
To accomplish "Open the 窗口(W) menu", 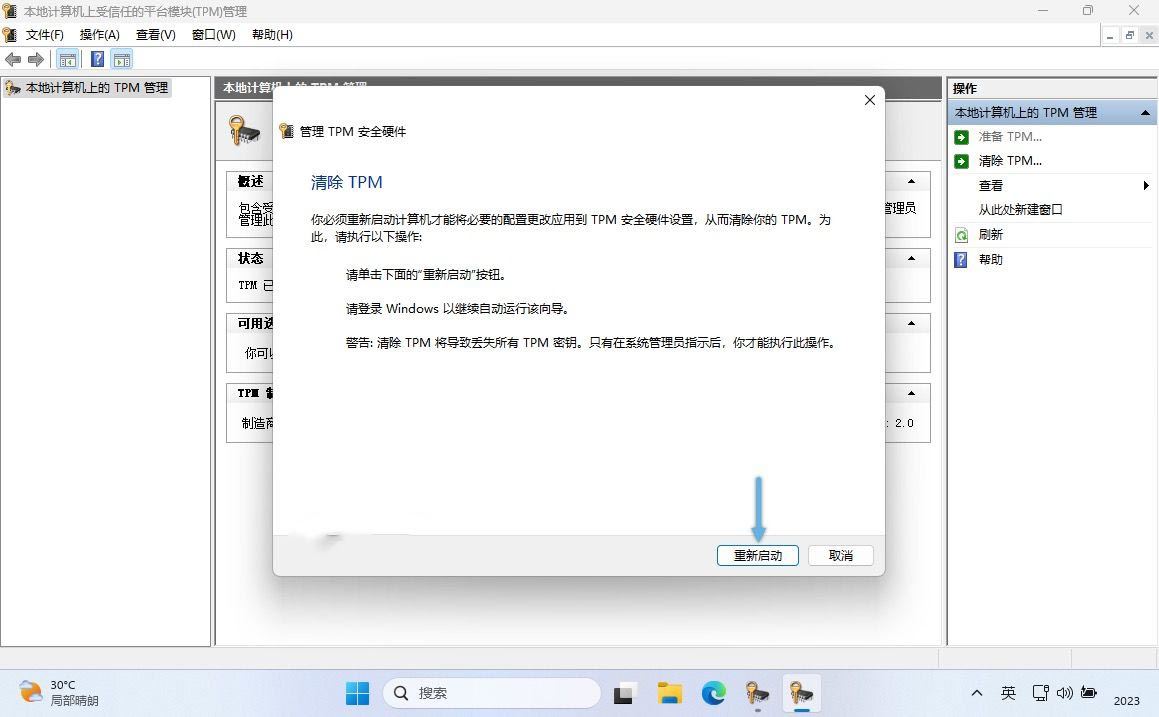I will pos(213,35).
